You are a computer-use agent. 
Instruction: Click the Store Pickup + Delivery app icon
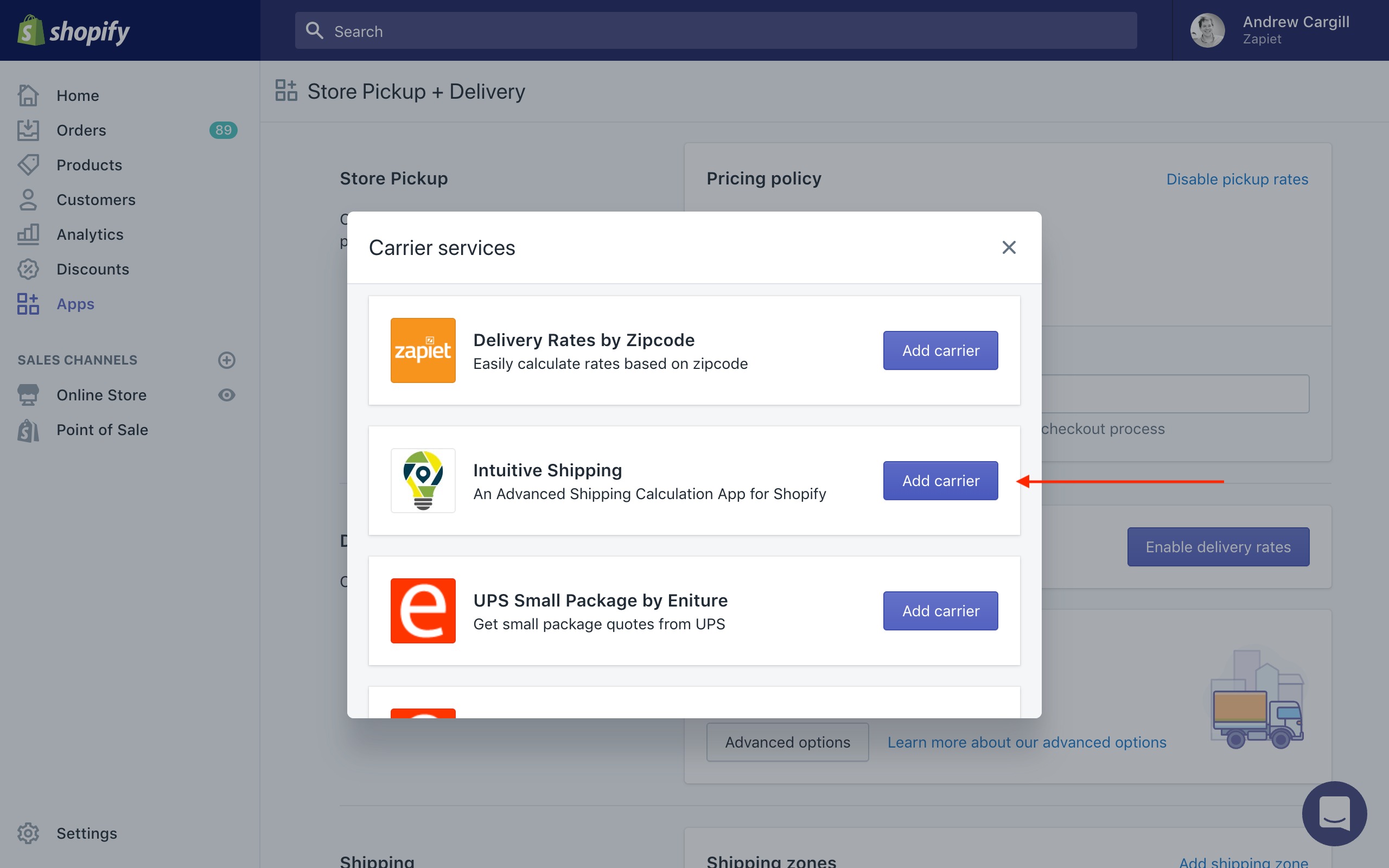[286, 91]
